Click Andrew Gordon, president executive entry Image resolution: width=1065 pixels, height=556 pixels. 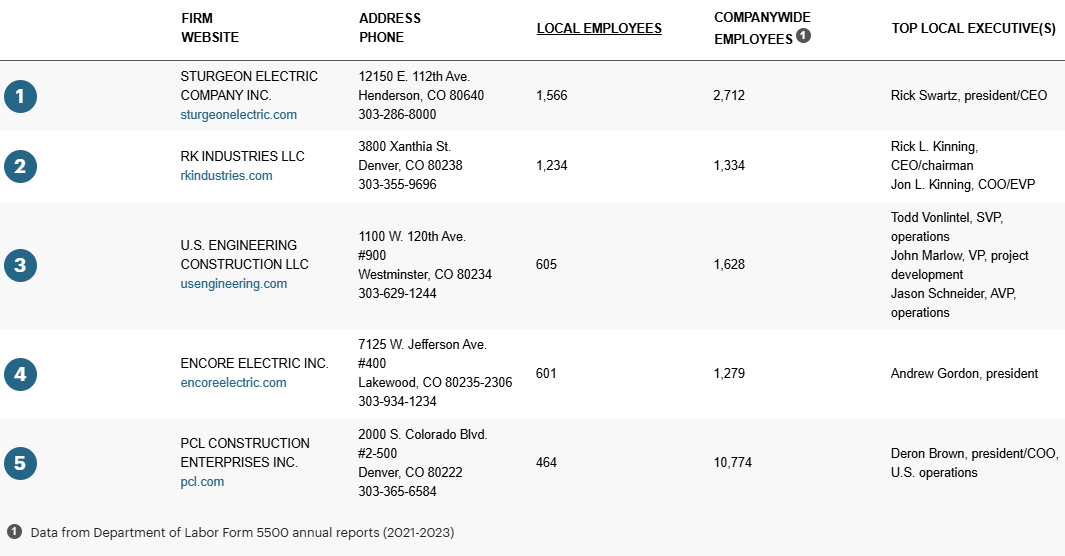964,374
